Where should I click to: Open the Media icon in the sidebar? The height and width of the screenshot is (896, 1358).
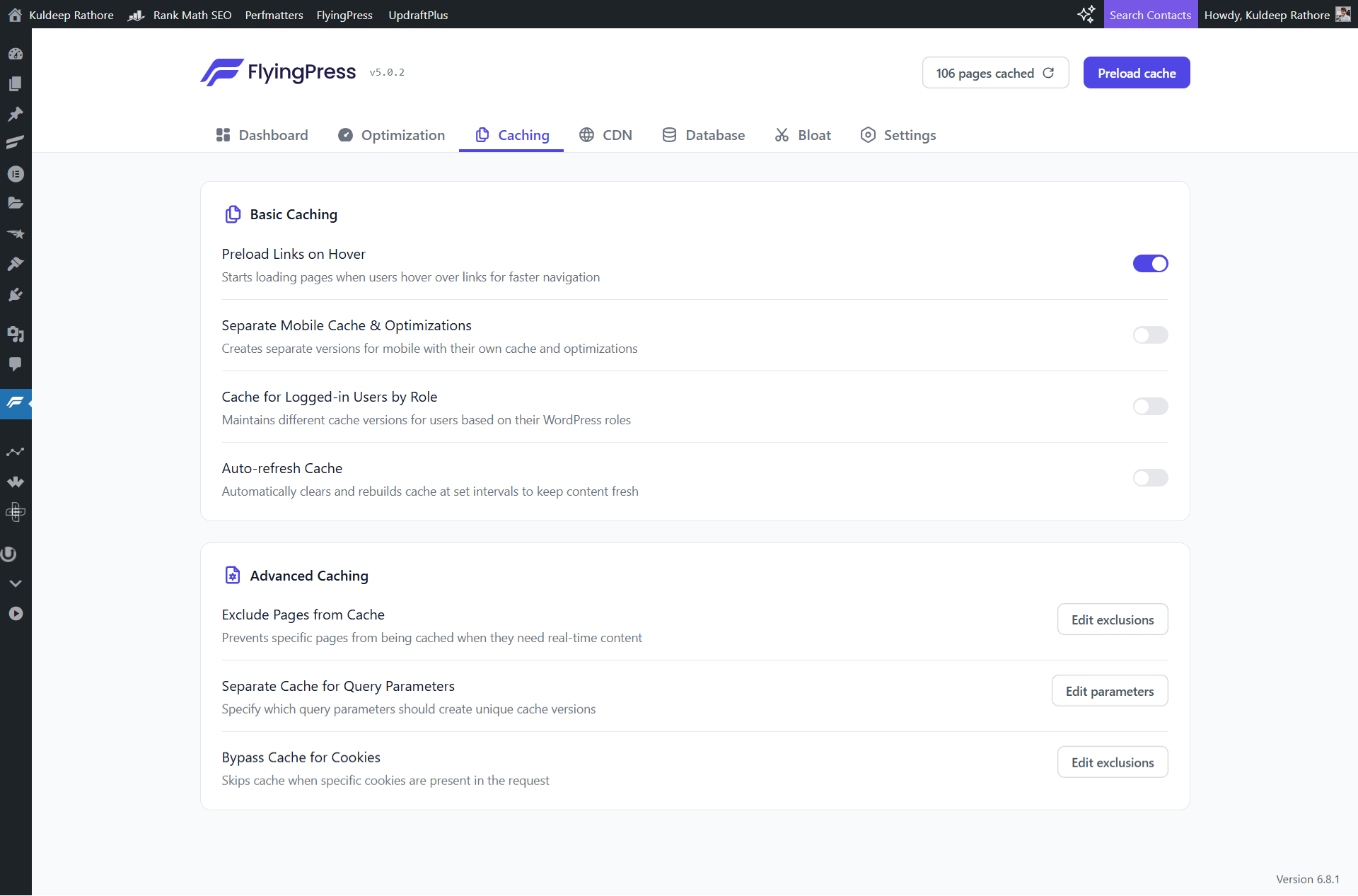(x=16, y=334)
